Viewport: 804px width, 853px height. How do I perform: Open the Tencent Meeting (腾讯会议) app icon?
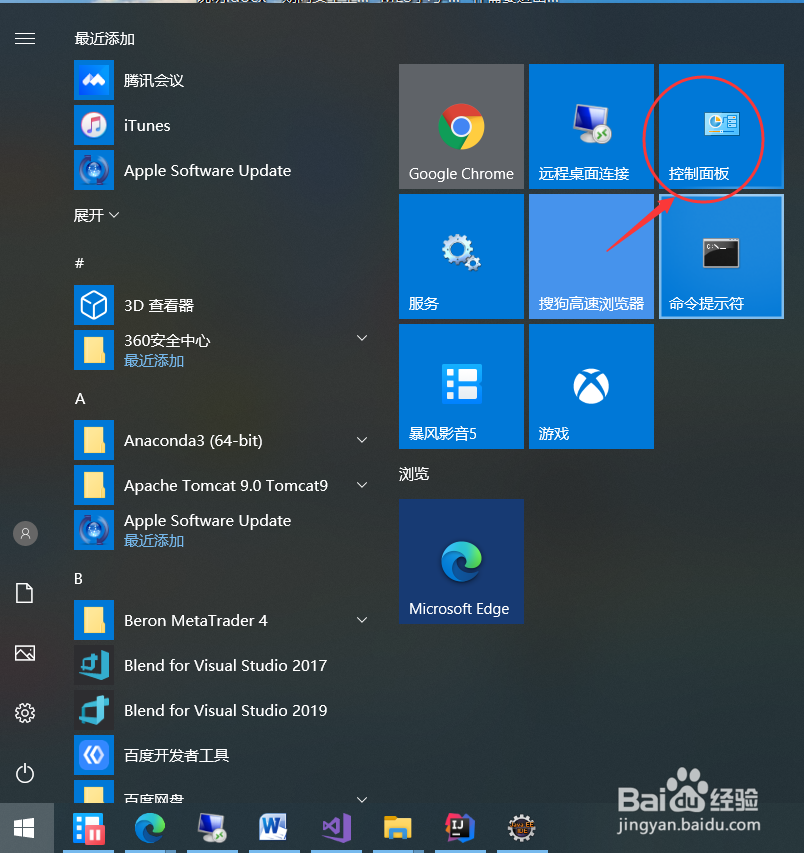(94, 81)
